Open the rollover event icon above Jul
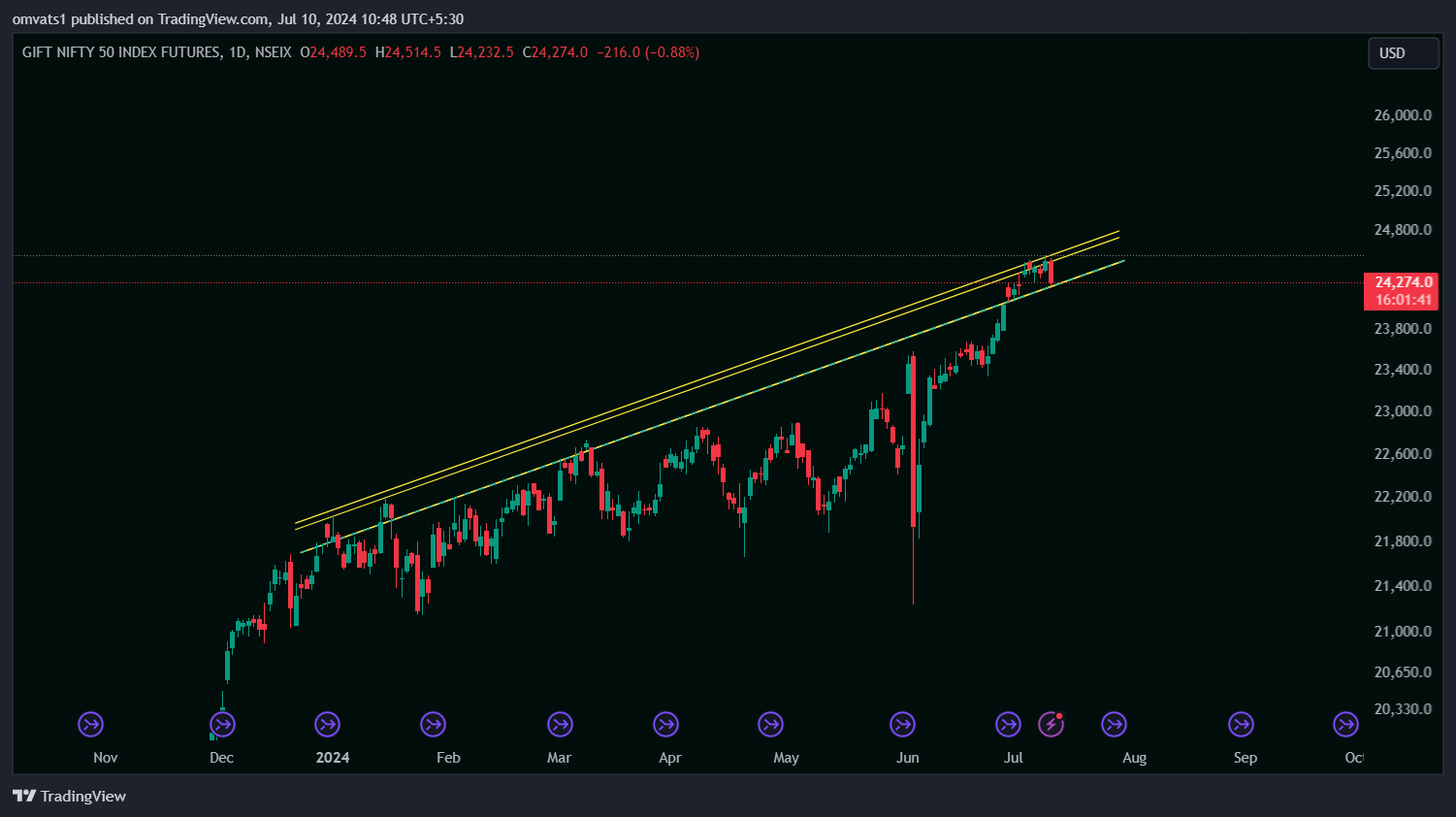The height and width of the screenshot is (817, 1456). pyautogui.click(x=1008, y=724)
